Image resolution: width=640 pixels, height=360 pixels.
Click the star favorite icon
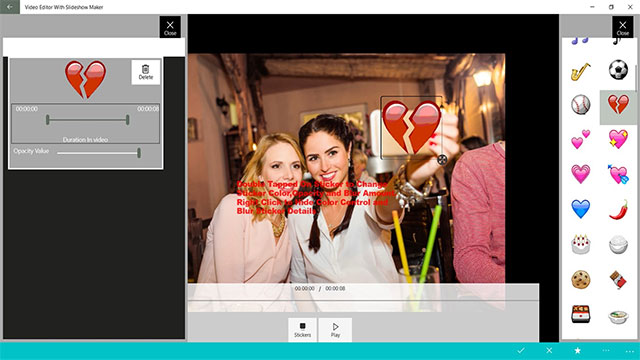(x=578, y=351)
